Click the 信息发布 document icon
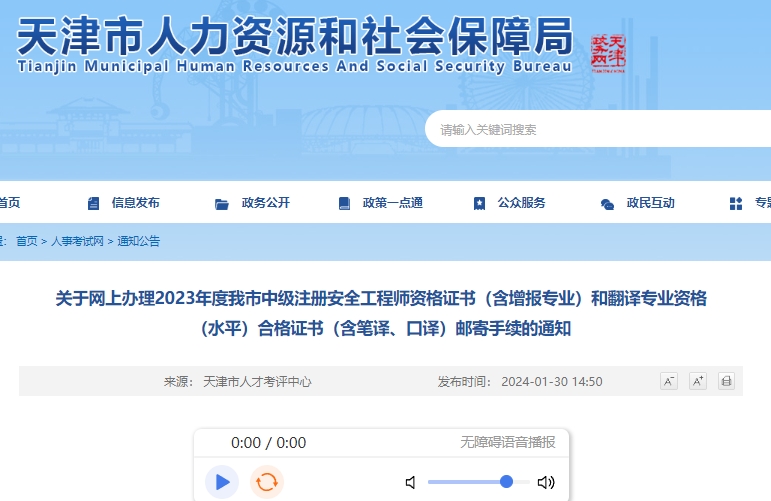 point(94,203)
